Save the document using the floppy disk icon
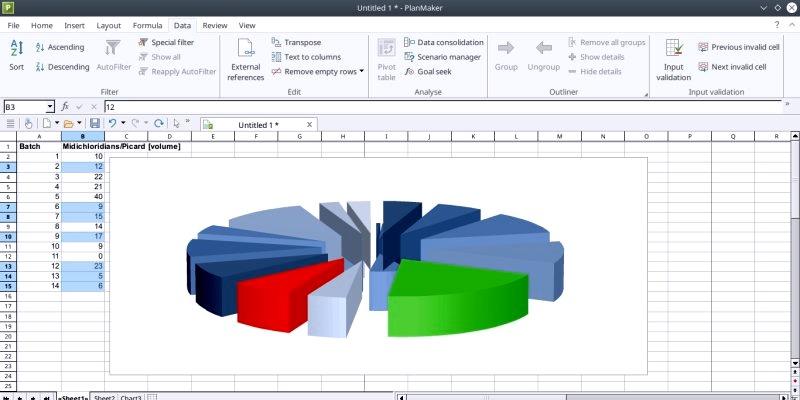Image resolution: width=800 pixels, height=400 pixels. pyautogui.click(x=95, y=123)
